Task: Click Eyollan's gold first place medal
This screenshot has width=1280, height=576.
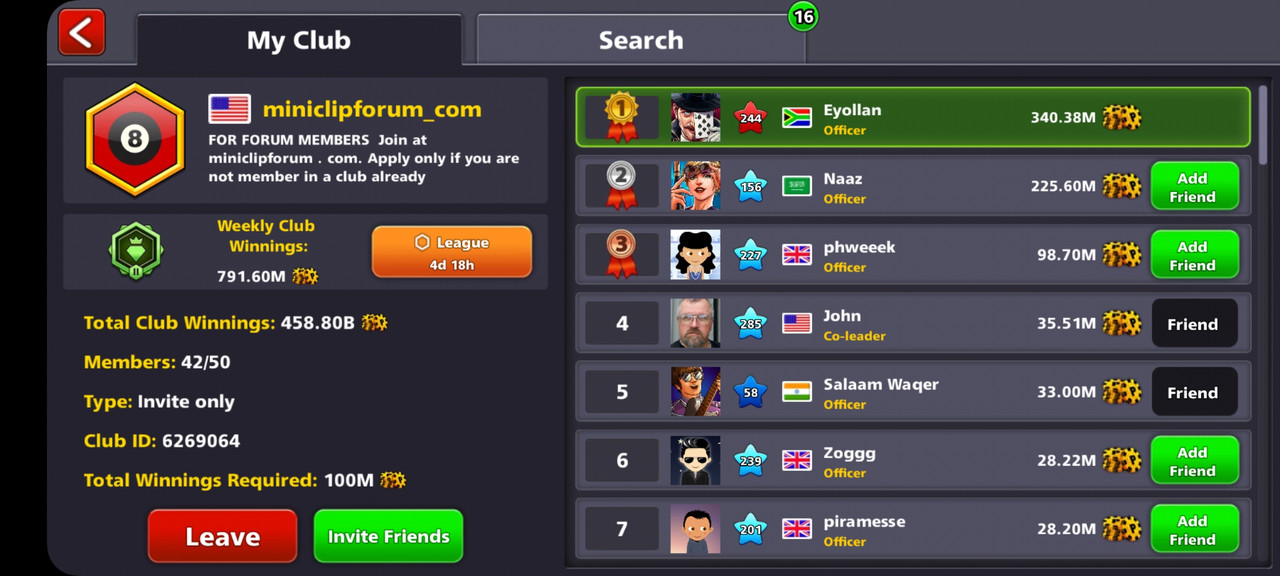Action: pyautogui.click(x=621, y=117)
